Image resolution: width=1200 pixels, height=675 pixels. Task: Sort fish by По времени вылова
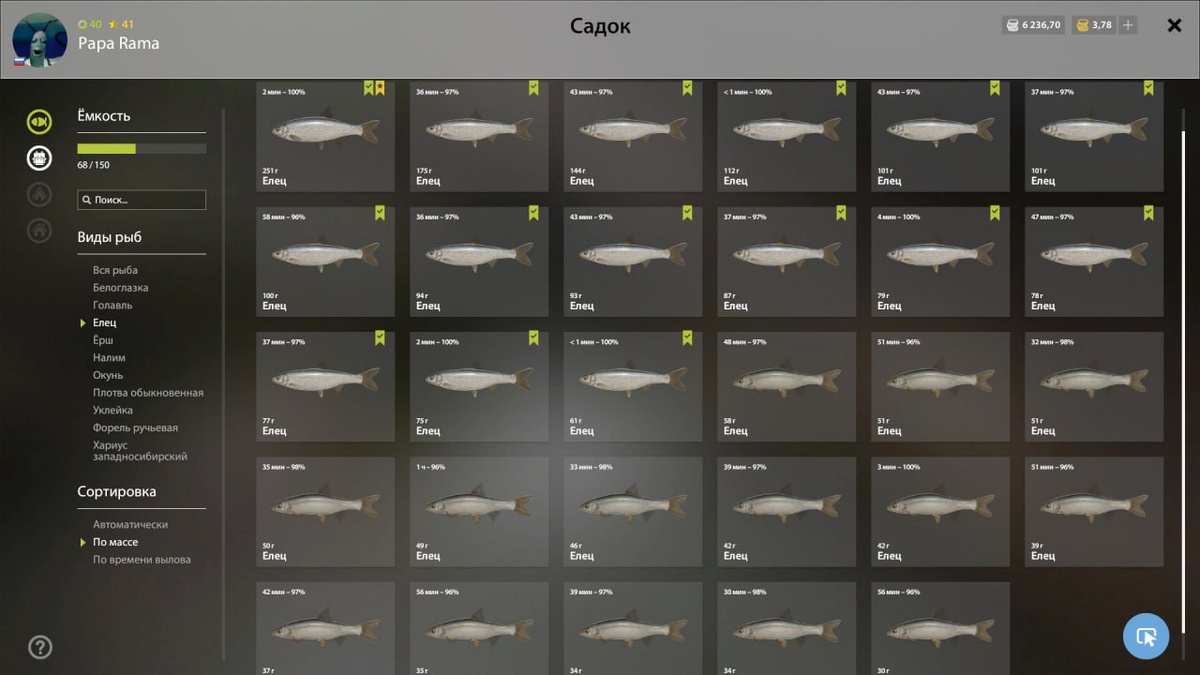(142, 560)
